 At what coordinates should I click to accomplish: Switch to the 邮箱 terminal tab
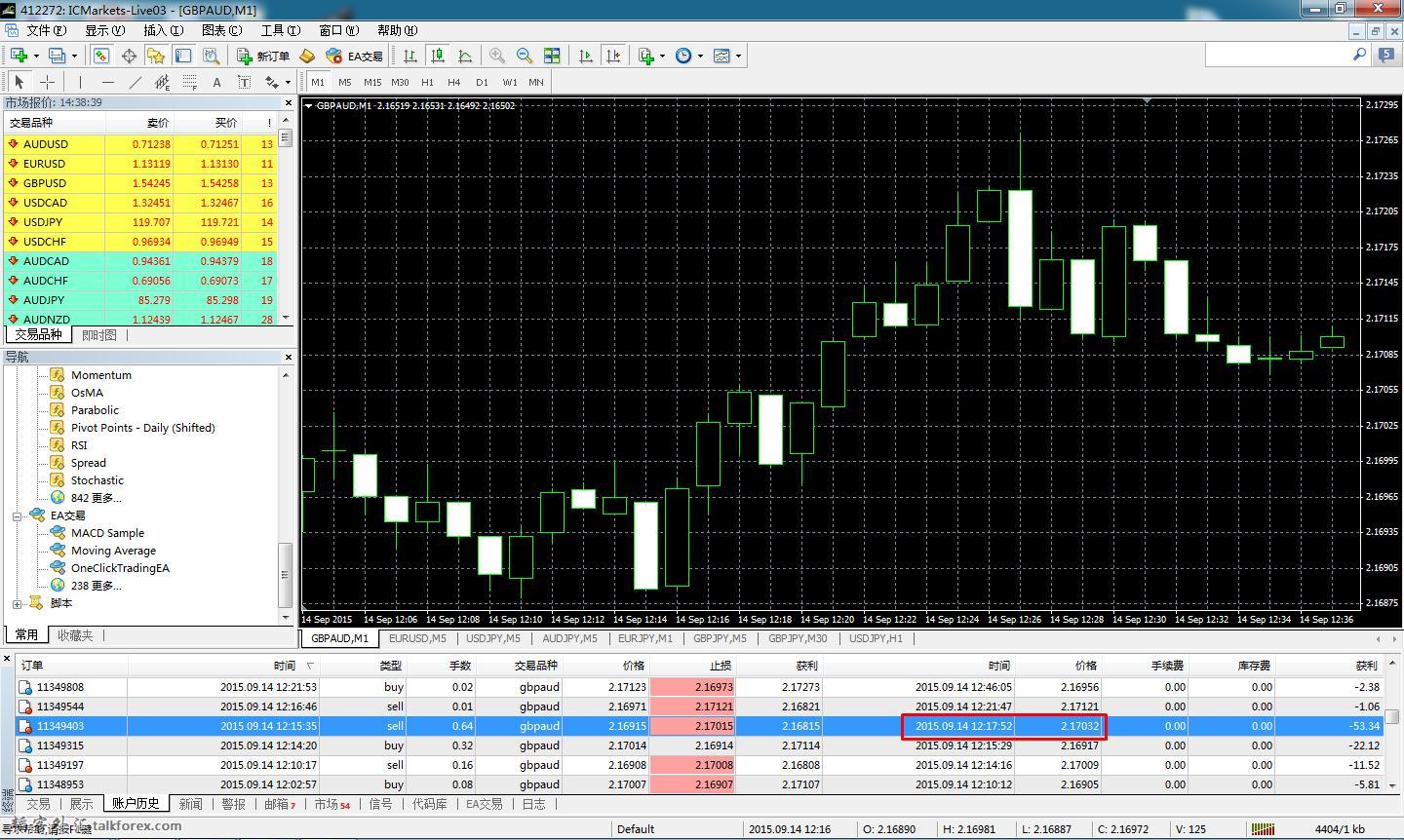tap(279, 804)
